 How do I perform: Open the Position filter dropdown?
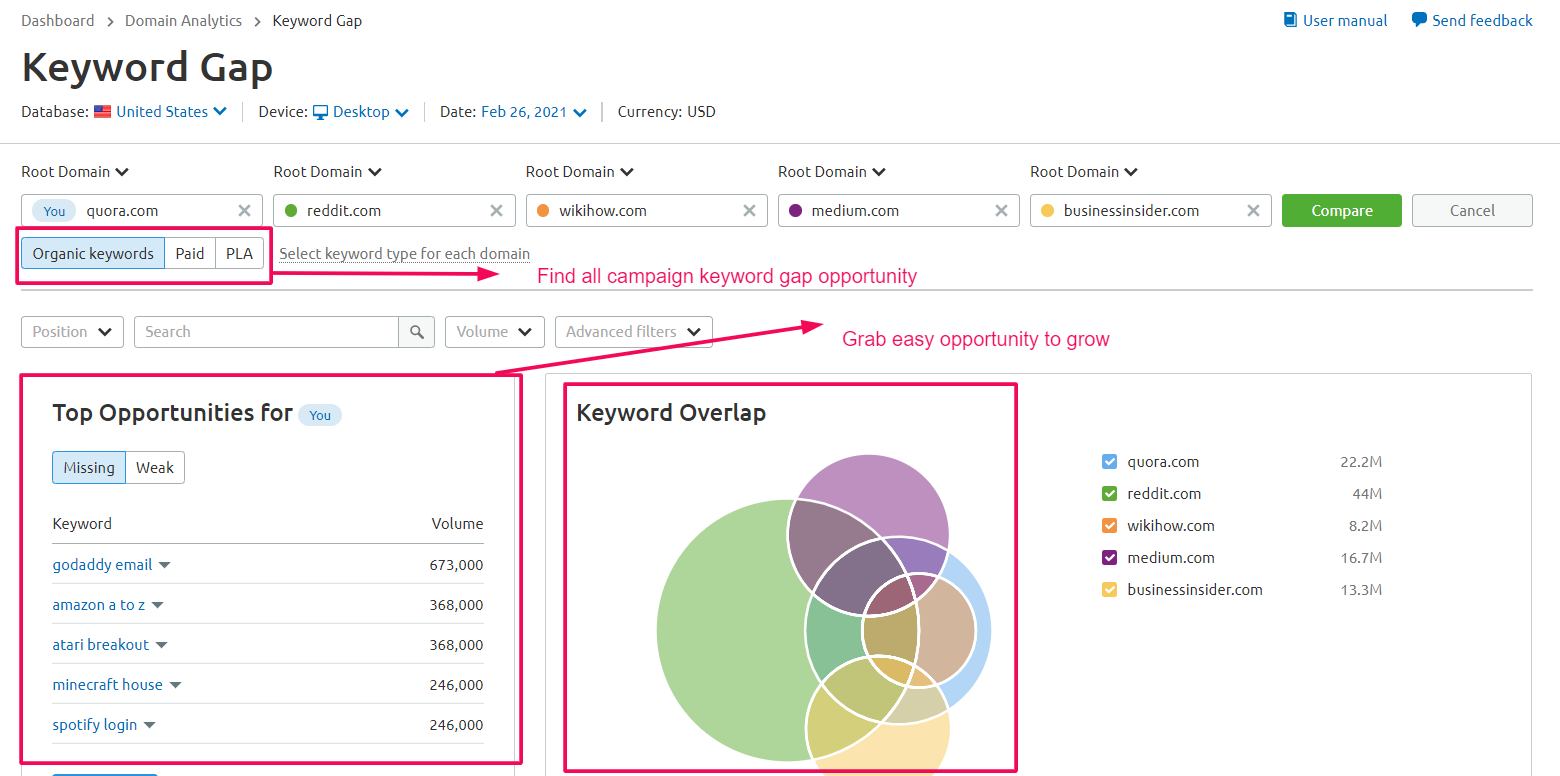coord(72,332)
